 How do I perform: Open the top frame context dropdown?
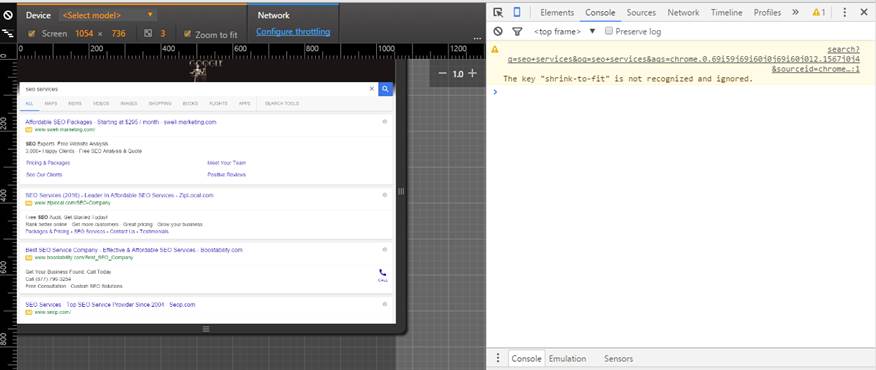tap(565, 31)
